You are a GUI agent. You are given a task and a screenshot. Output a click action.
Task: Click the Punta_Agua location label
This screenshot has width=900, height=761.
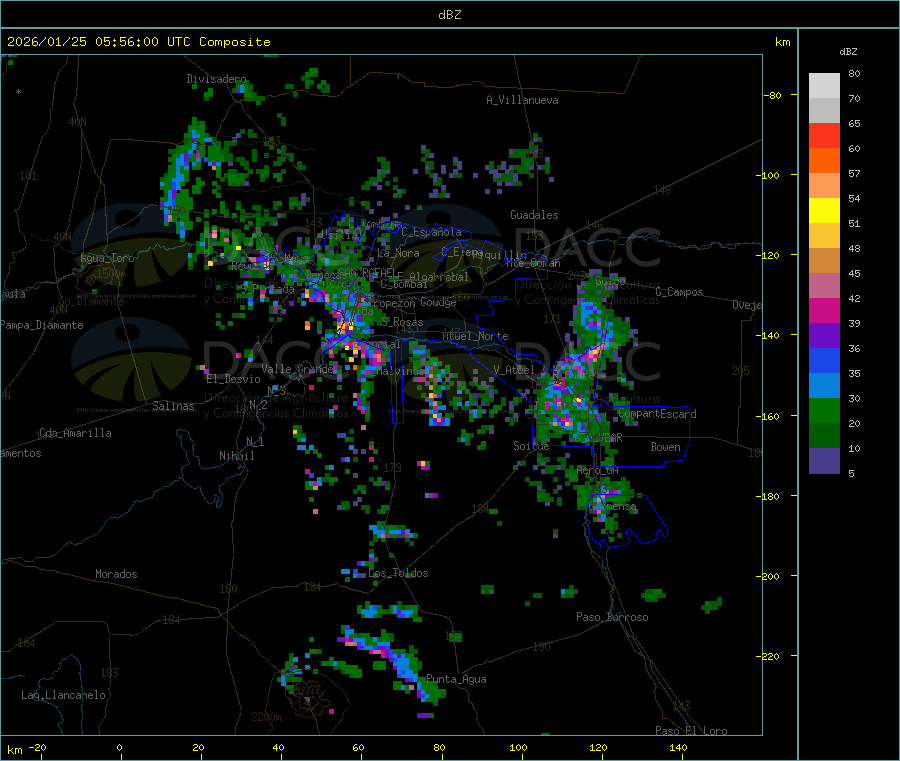click(x=456, y=679)
